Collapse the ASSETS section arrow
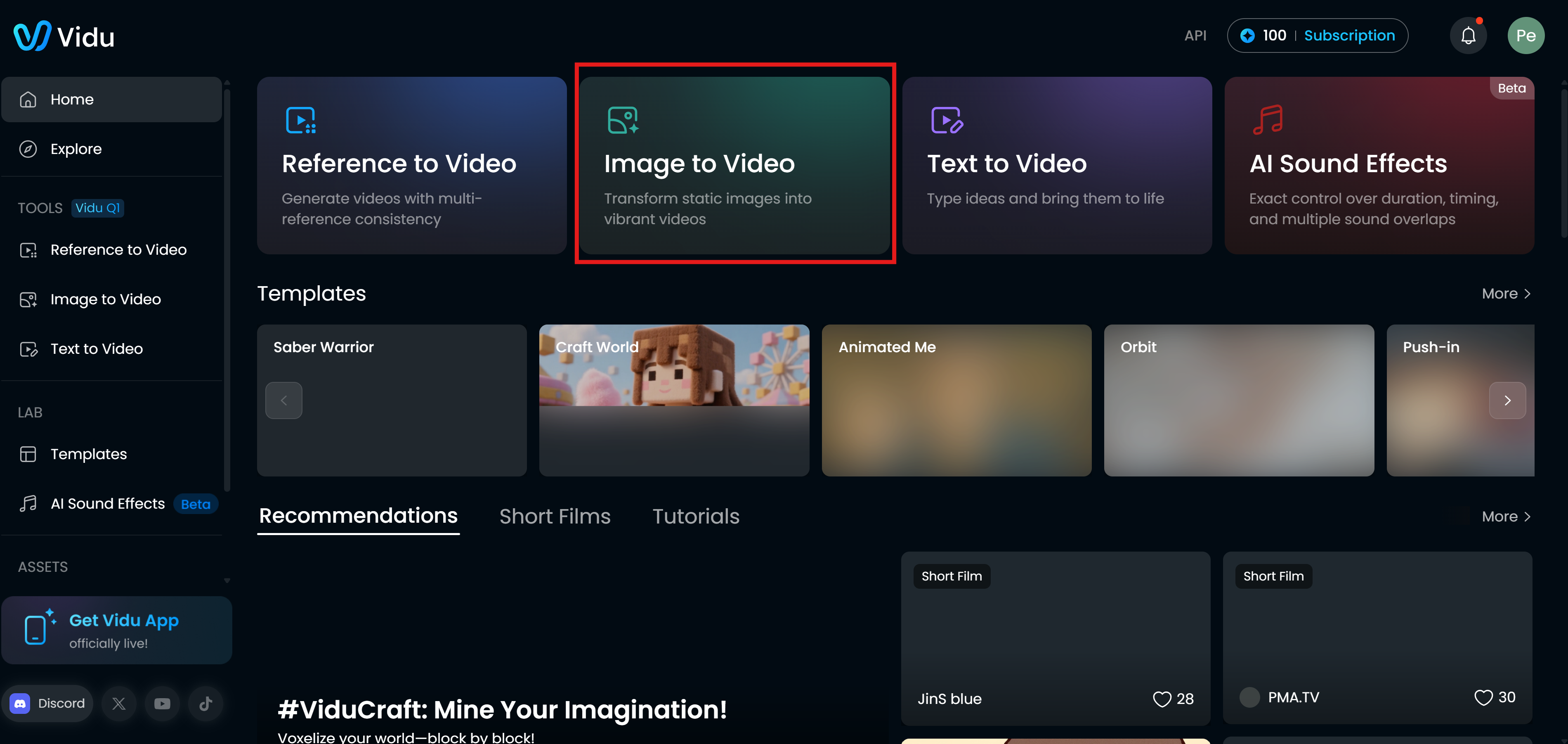Viewport: 1568px width, 744px height. coord(227,580)
